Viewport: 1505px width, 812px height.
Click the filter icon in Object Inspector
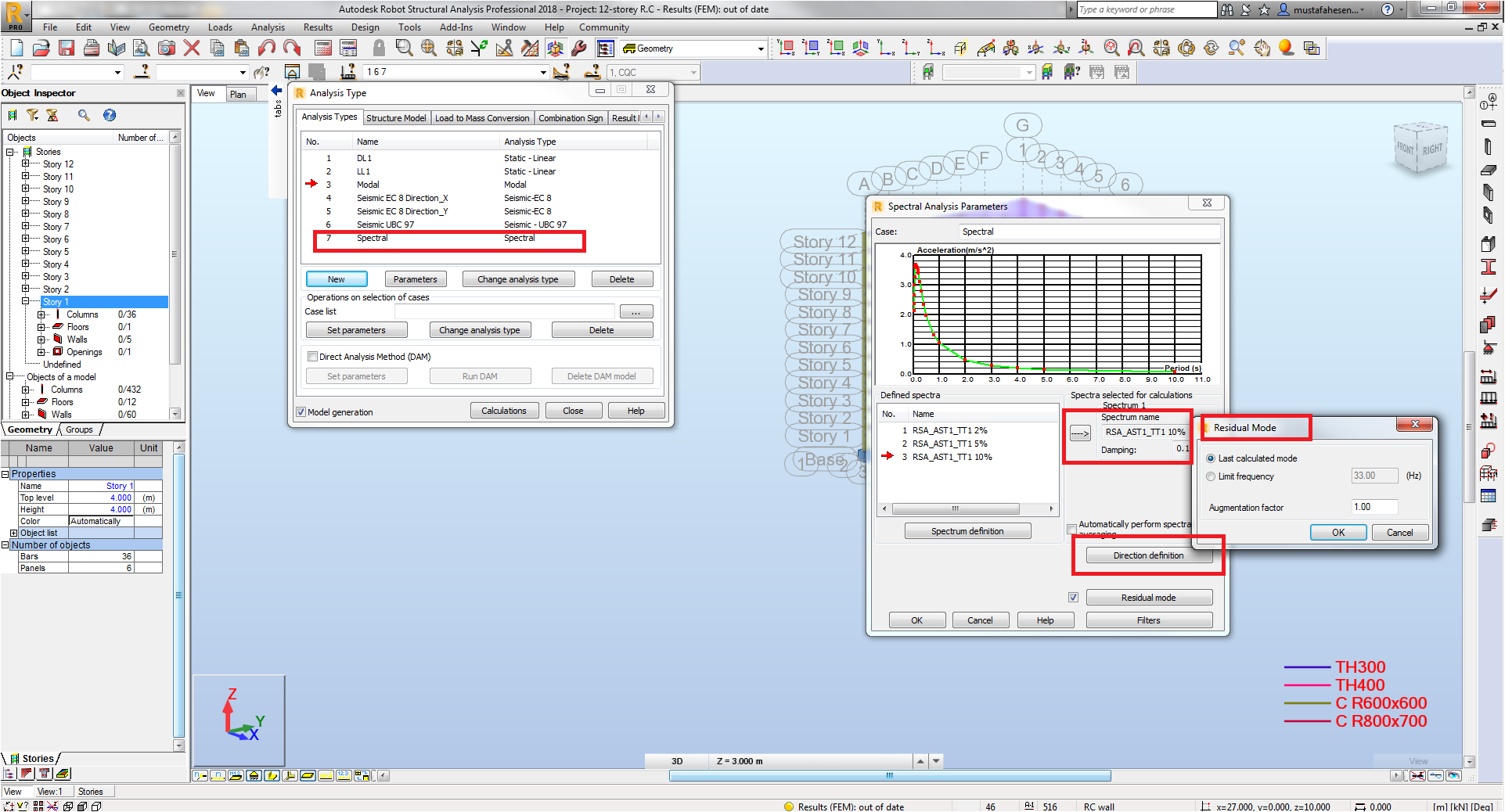click(x=33, y=116)
